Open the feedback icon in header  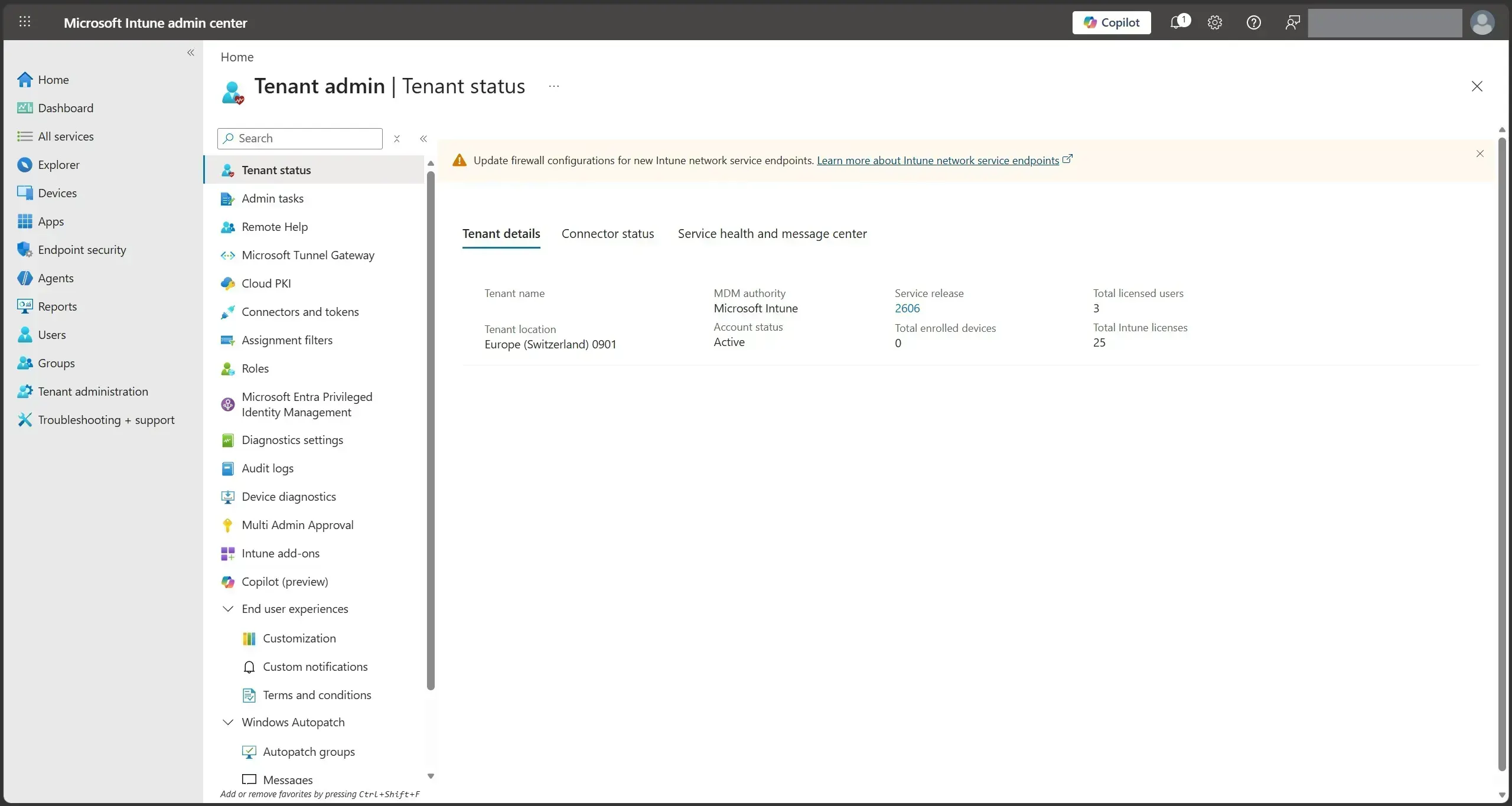pyautogui.click(x=1292, y=22)
